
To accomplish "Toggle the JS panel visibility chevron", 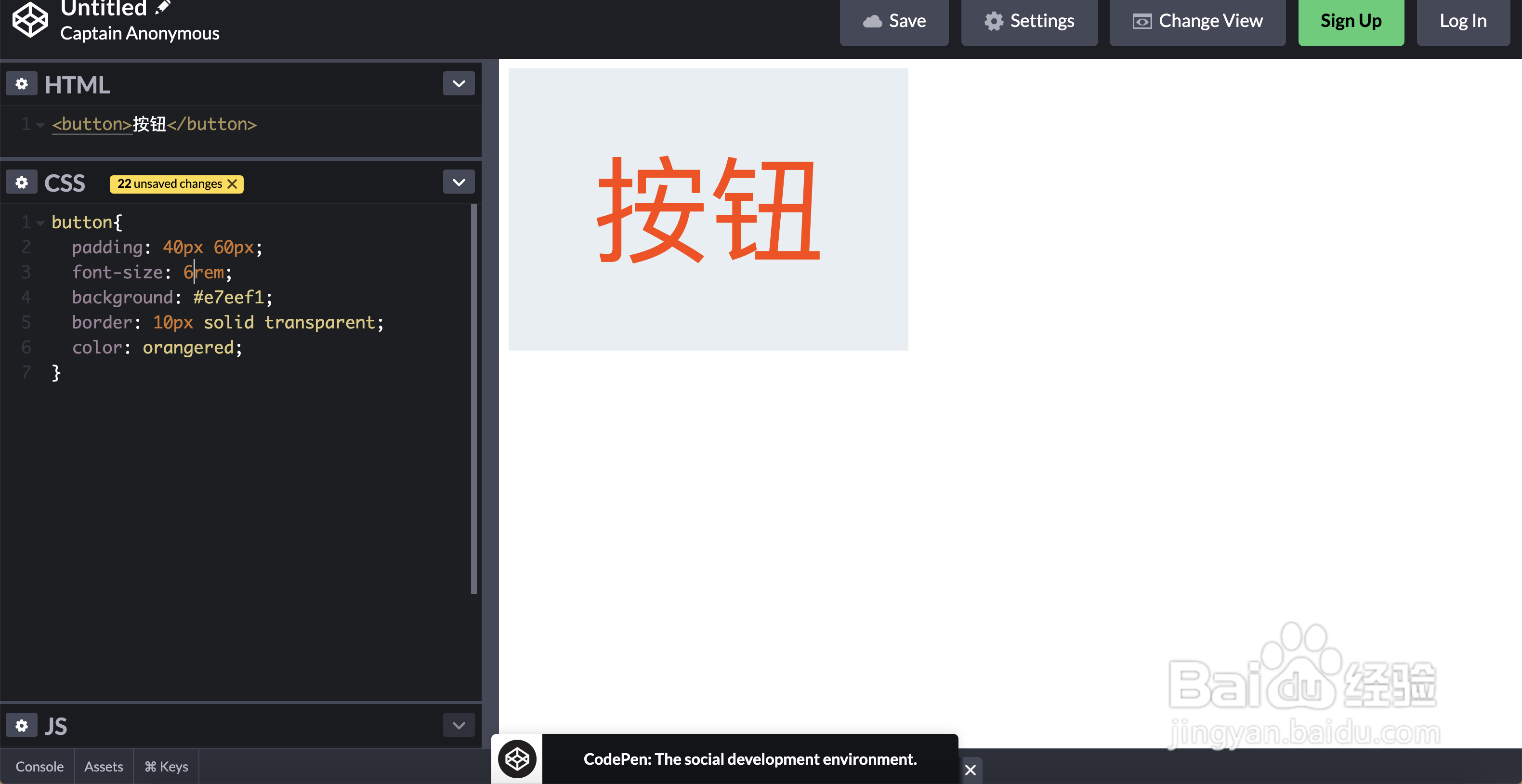I will click(459, 725).
